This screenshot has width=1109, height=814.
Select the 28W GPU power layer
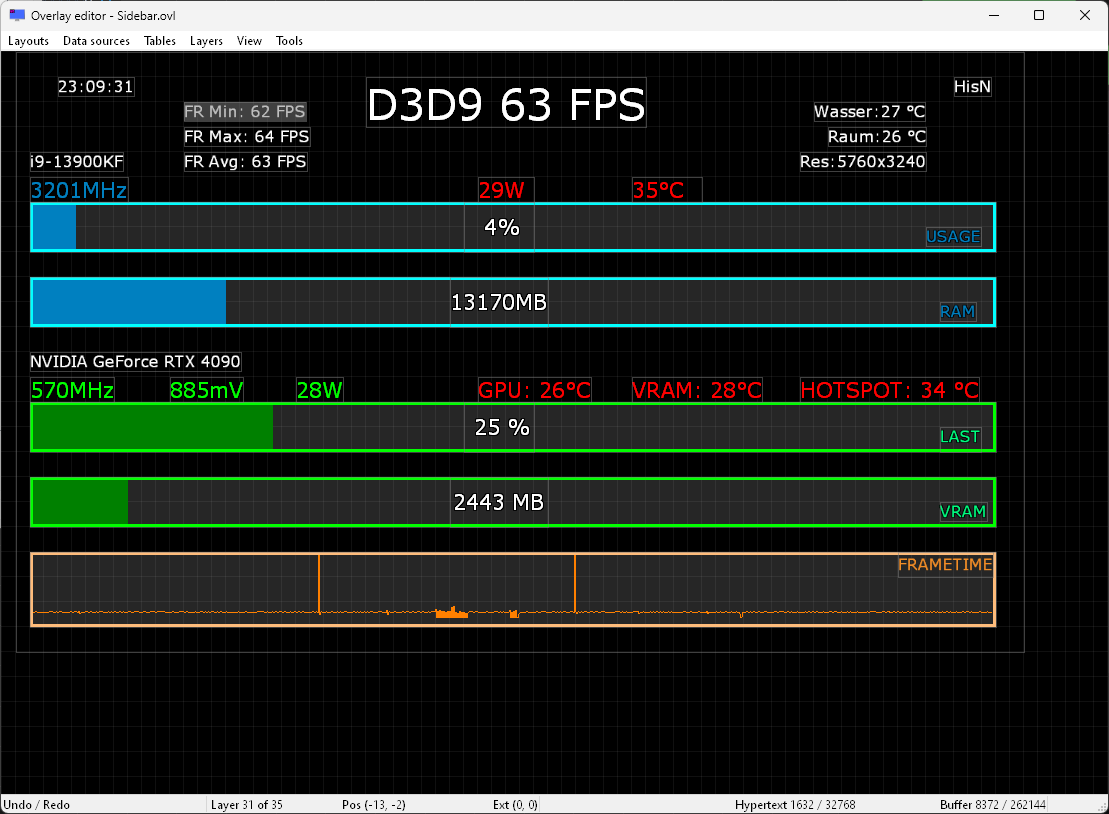pyautogui.click(x=320, y=390)
